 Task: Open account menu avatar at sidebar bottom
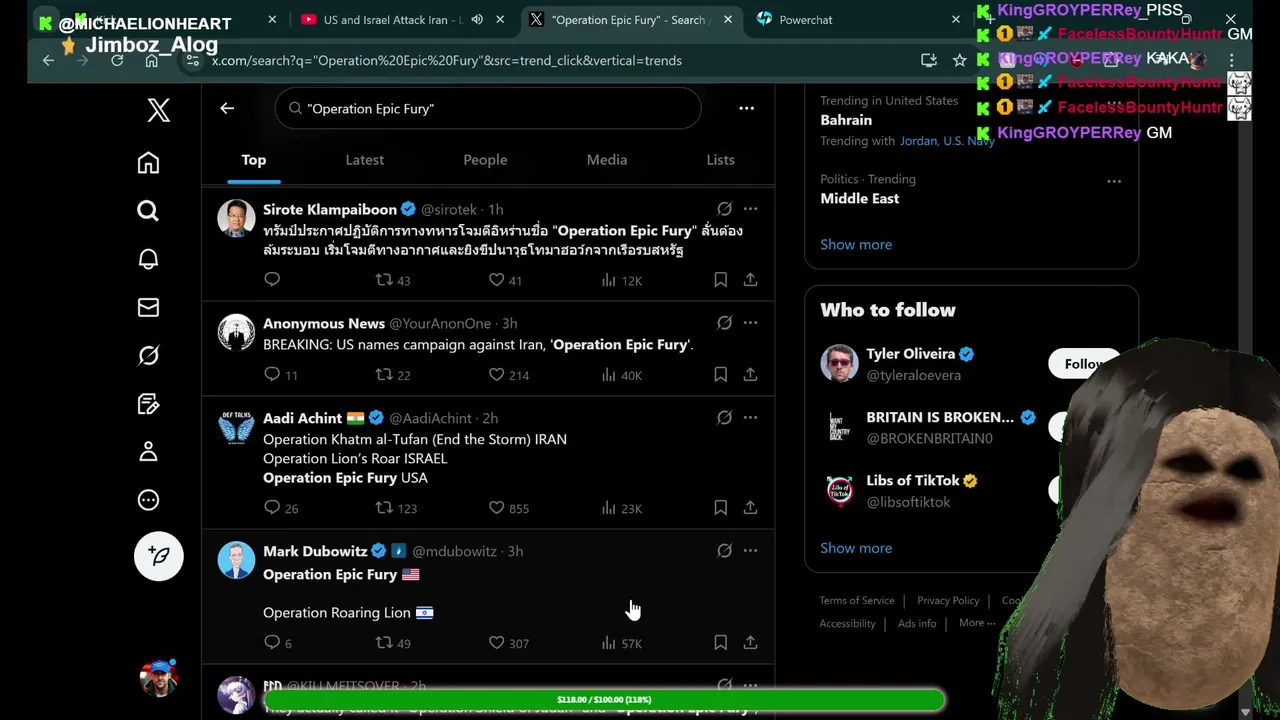point(159,678)
